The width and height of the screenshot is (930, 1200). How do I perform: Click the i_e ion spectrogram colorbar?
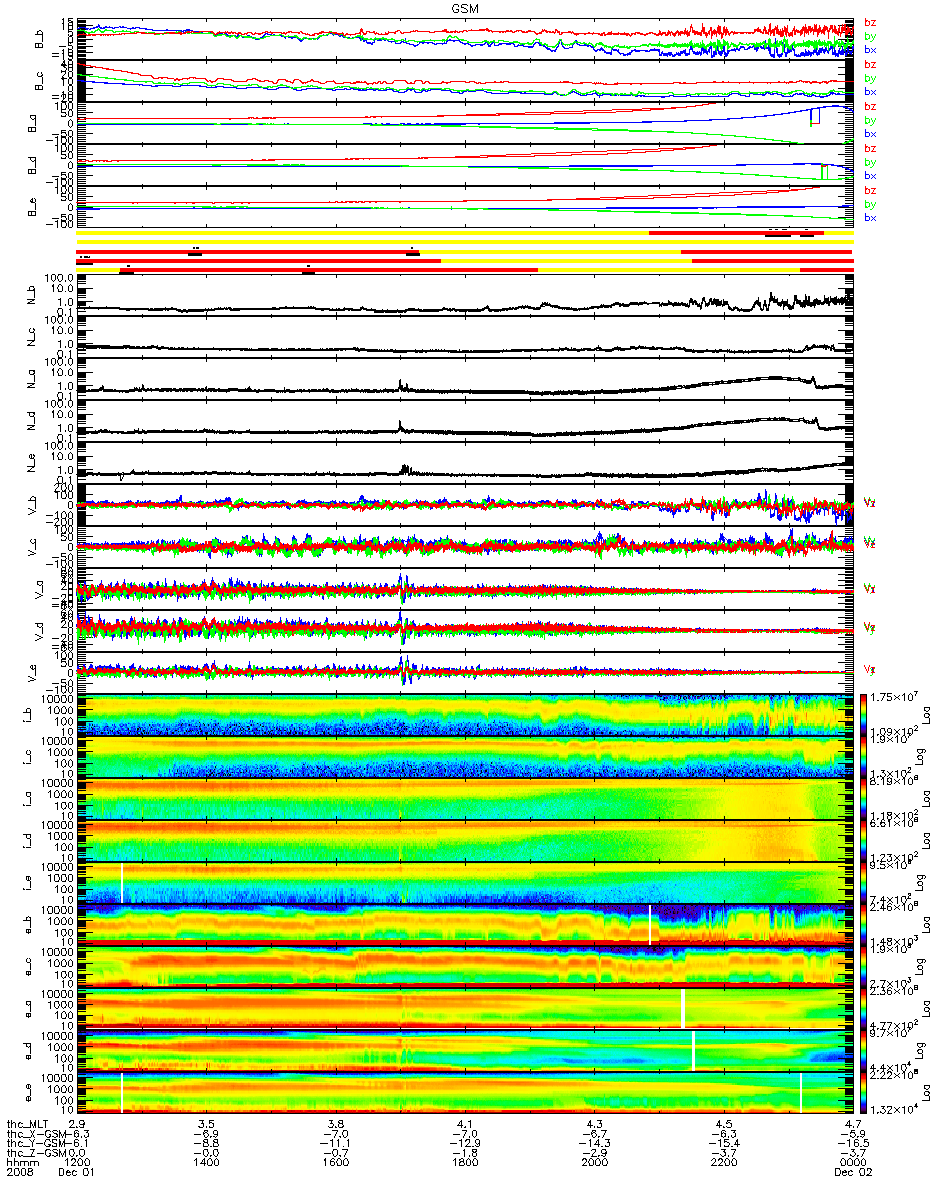coord(865,882)
